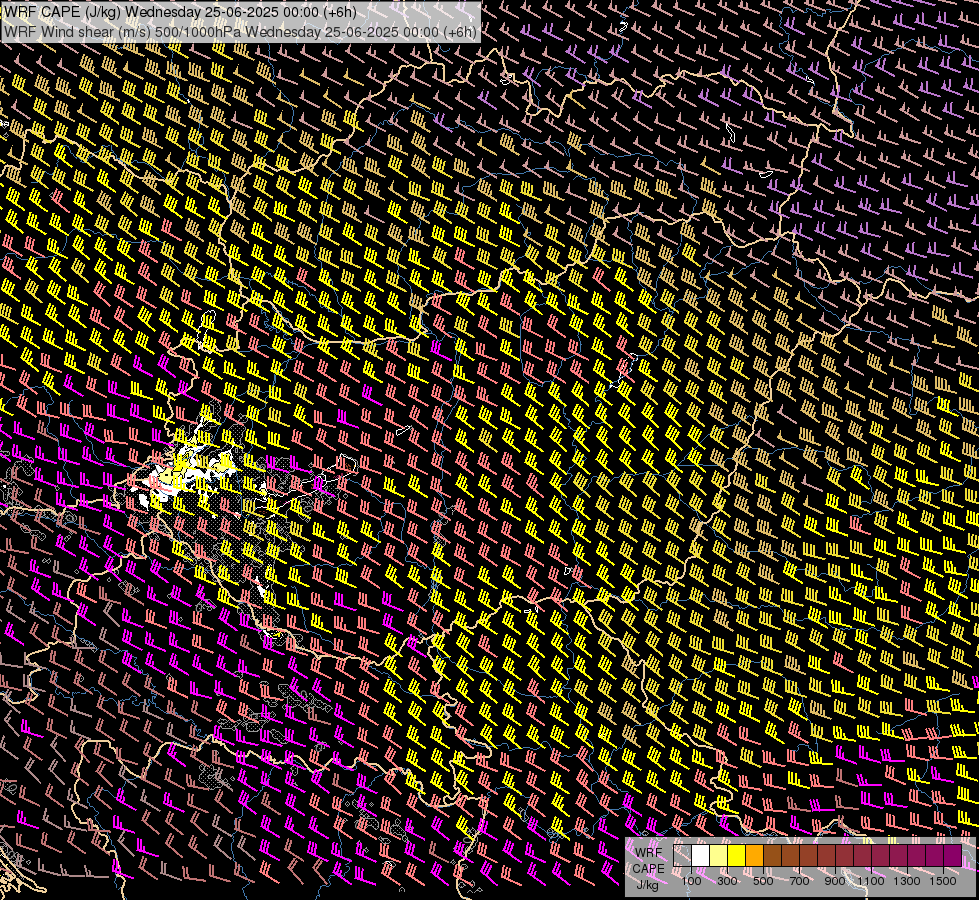The height and width of the screenshot is (900, 979).
Task: Click the 1100 label on legend
Action: coord(870,881)
